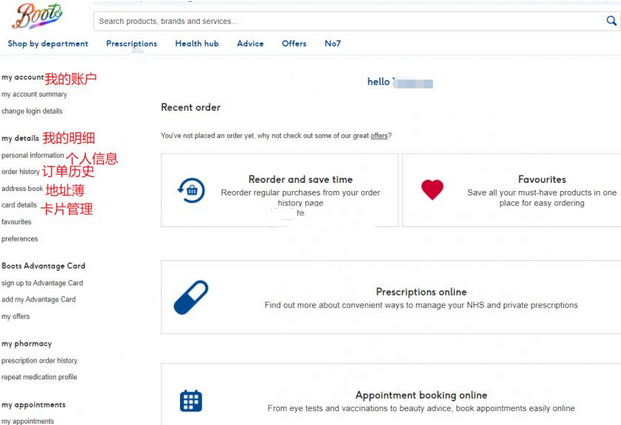The height and width of the screenshot is (425, 621).
Task: Open the Health hub menu
Action: 197,44
